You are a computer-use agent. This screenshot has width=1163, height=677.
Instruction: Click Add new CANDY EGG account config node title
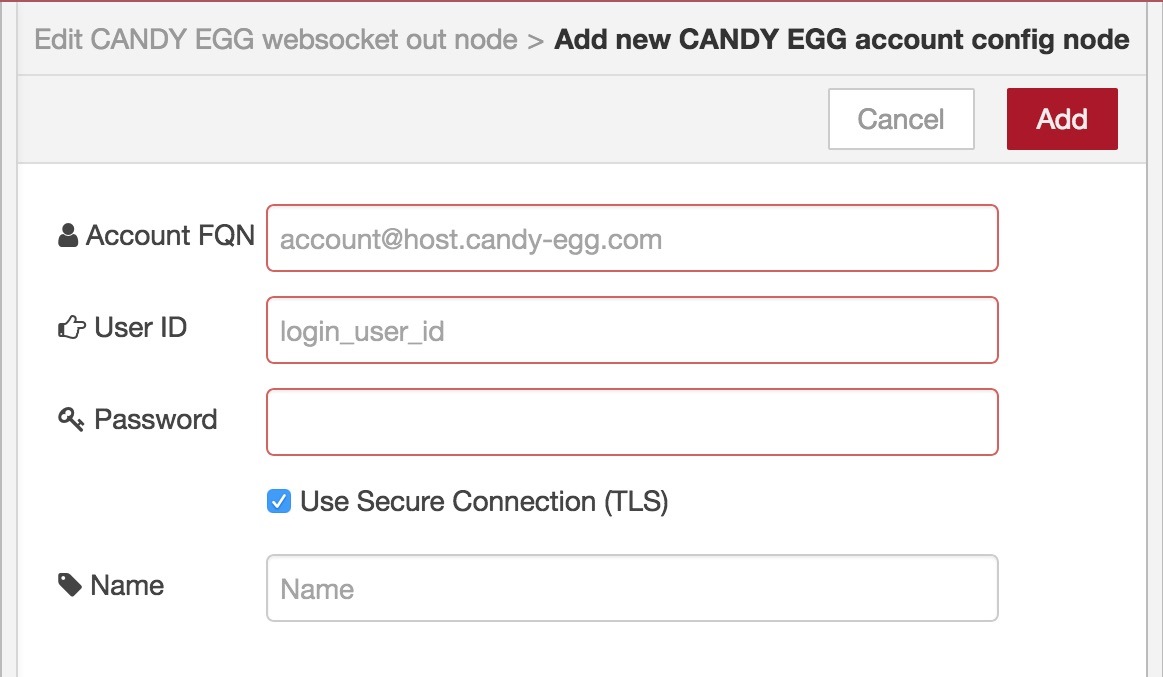[842, 39]
